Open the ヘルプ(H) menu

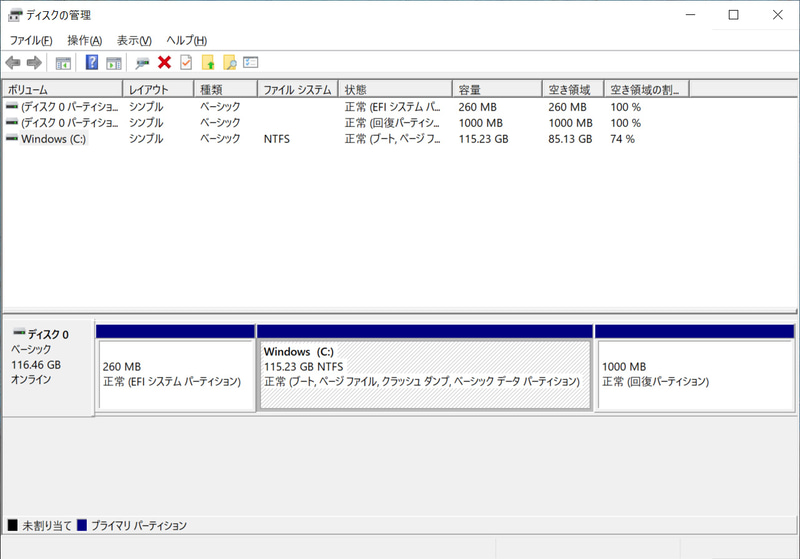187,40
